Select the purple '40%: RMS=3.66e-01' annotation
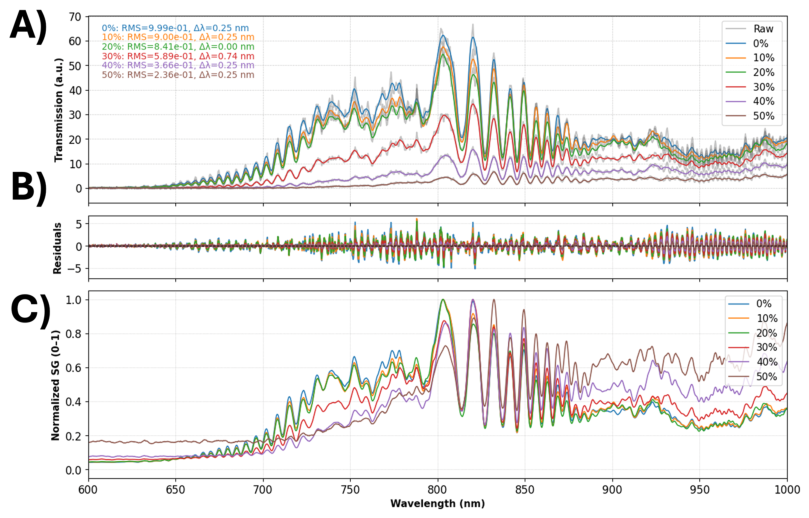This screenshot has width=809, height=518. click(x=178, y=66)
